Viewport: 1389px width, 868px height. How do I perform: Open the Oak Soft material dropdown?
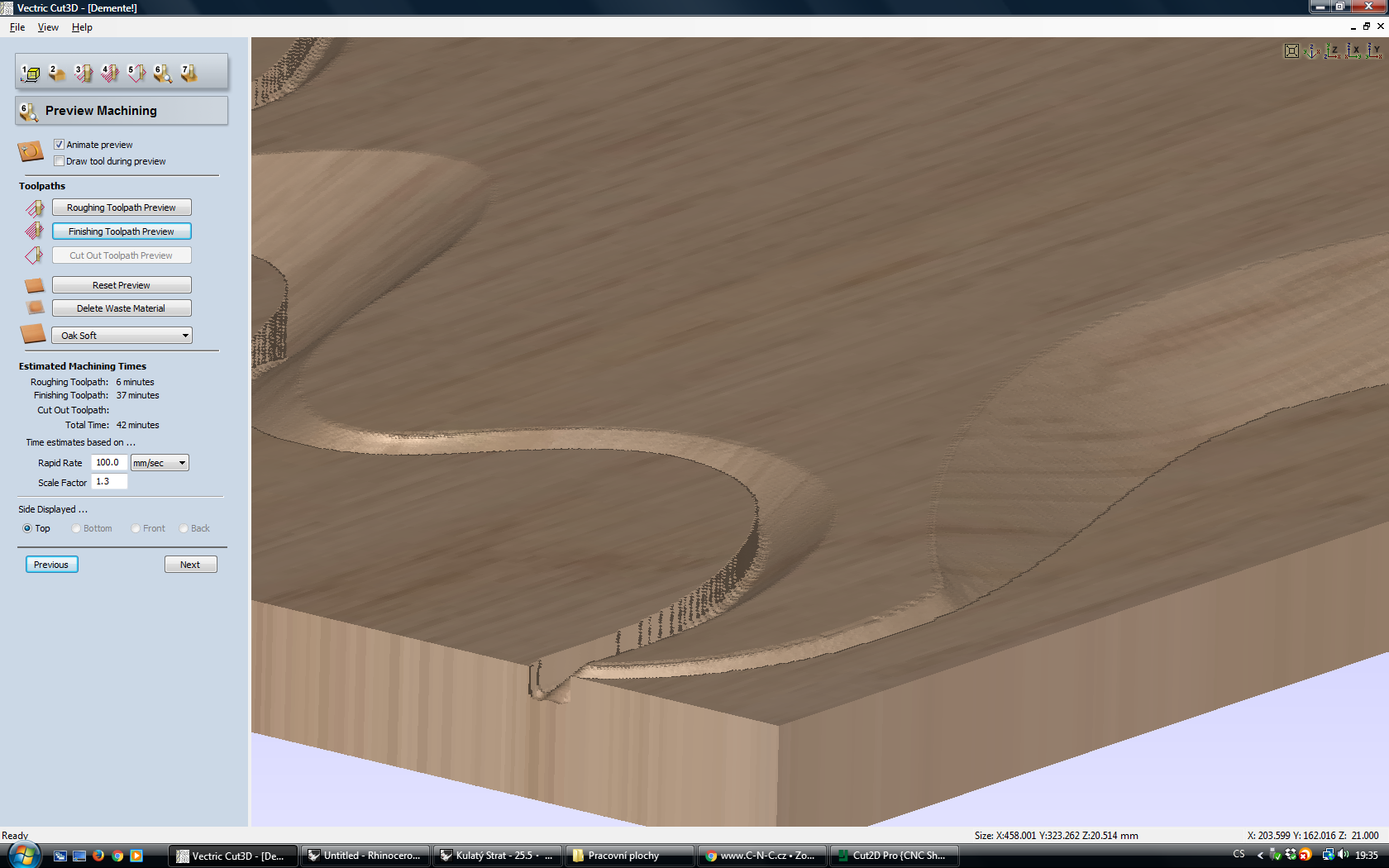coord(122,336)
